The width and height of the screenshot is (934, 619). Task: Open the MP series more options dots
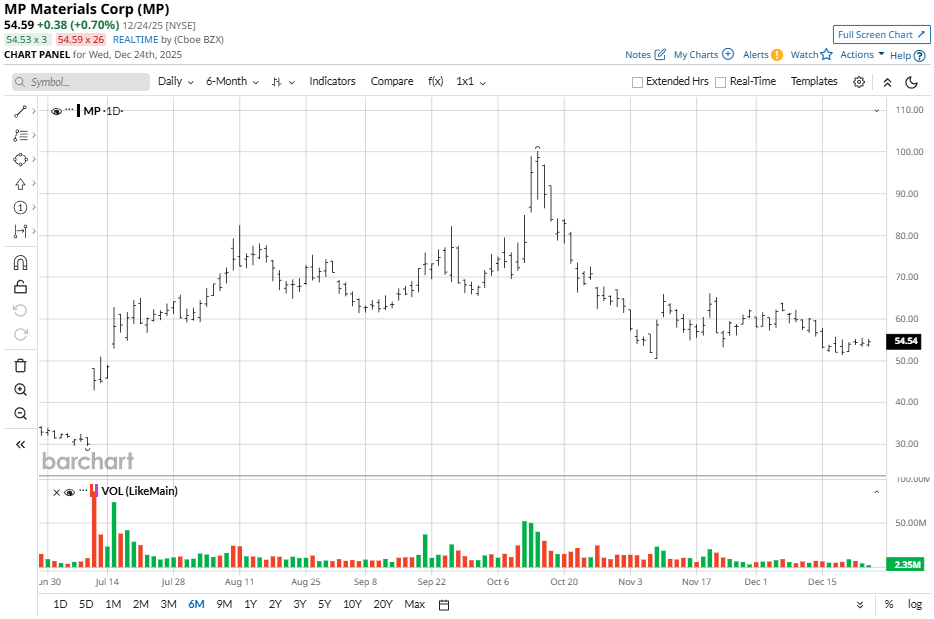(x=70, y=110)
